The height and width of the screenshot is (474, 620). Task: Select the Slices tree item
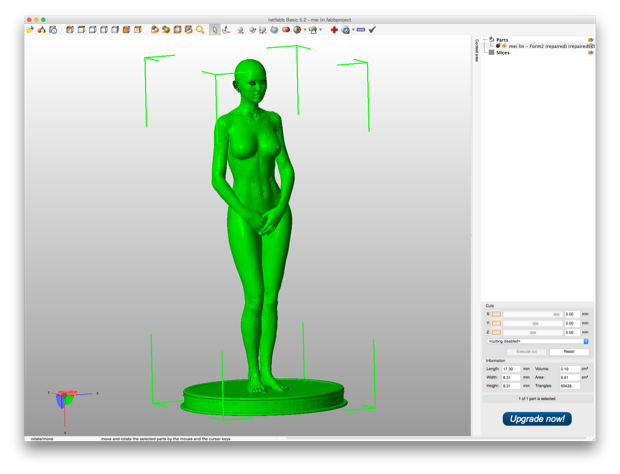click(503, 53)
